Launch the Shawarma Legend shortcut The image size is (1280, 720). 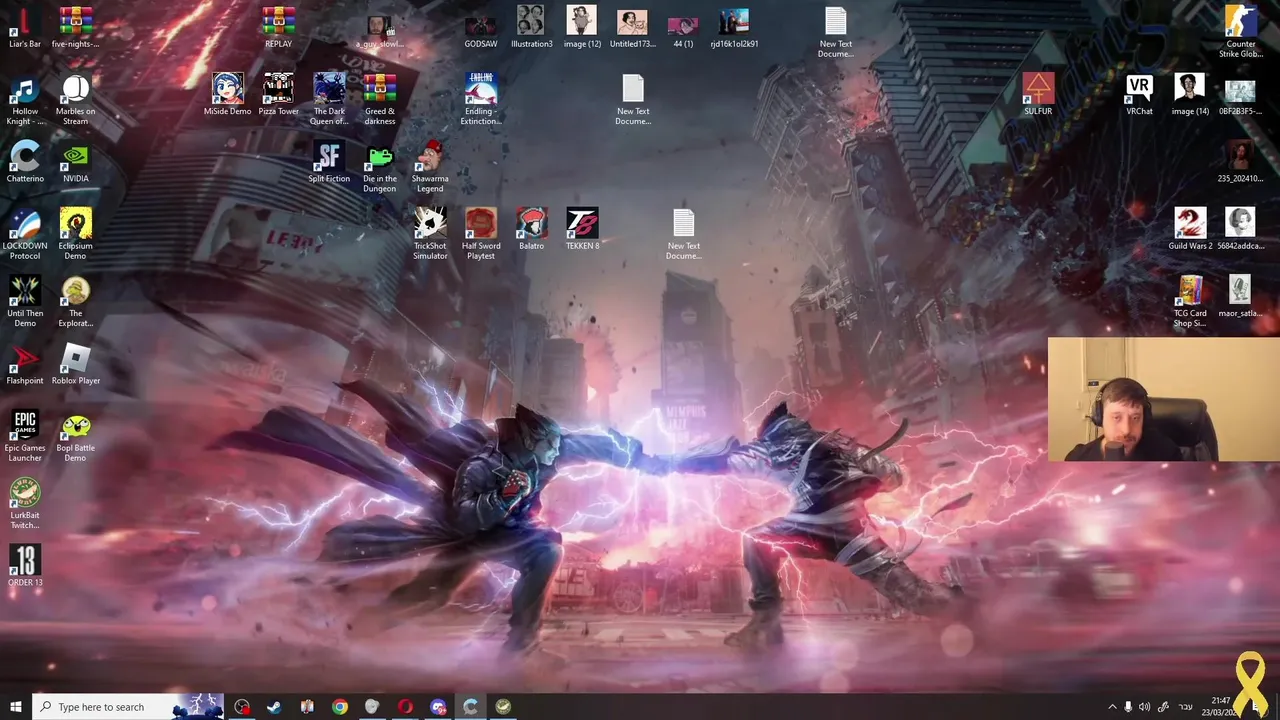430,166
